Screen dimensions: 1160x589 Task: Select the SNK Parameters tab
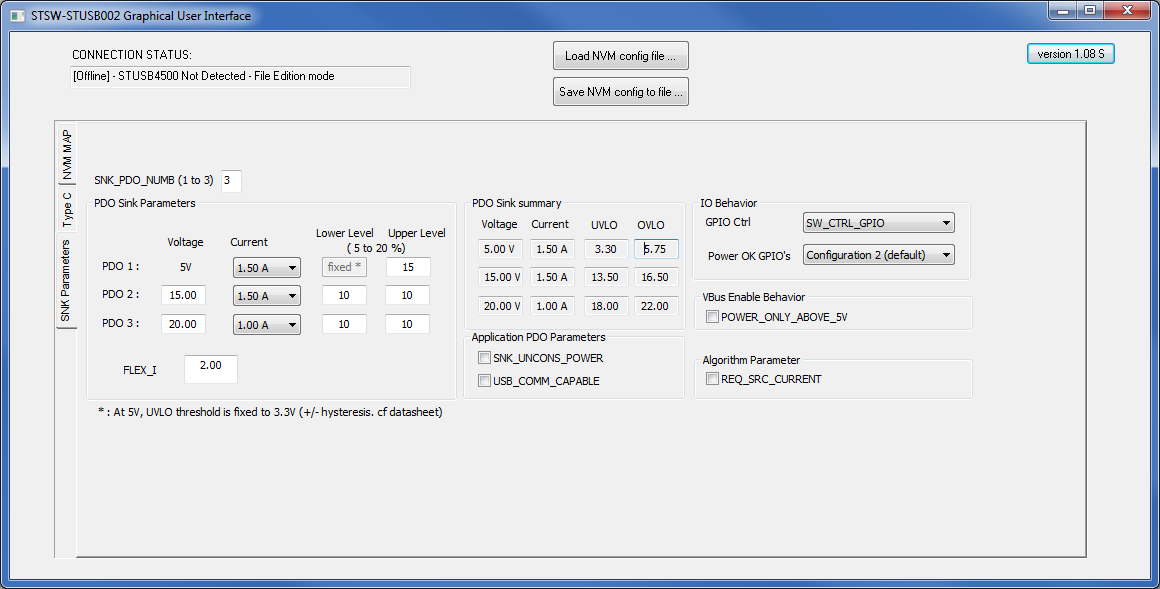(66, 280)
